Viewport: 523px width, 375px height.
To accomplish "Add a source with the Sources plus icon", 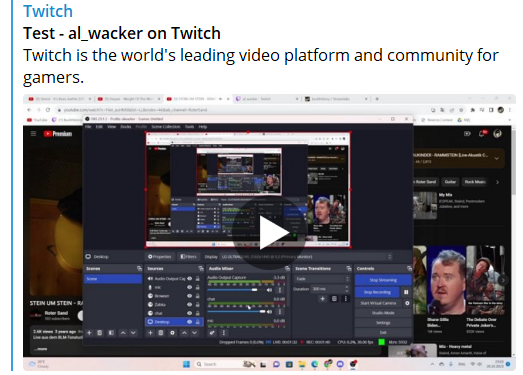I will (x=150, y=333).
